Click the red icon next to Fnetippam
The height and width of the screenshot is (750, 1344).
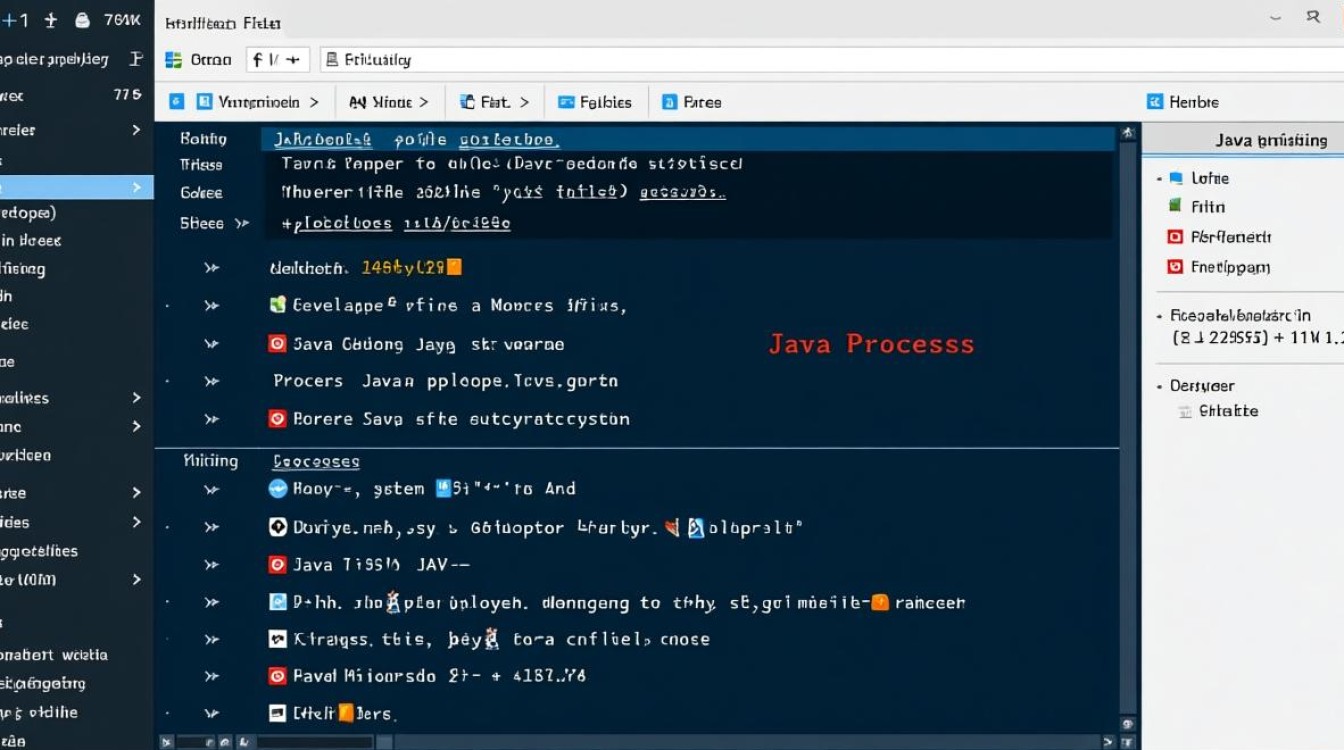tap(1175, 267)
